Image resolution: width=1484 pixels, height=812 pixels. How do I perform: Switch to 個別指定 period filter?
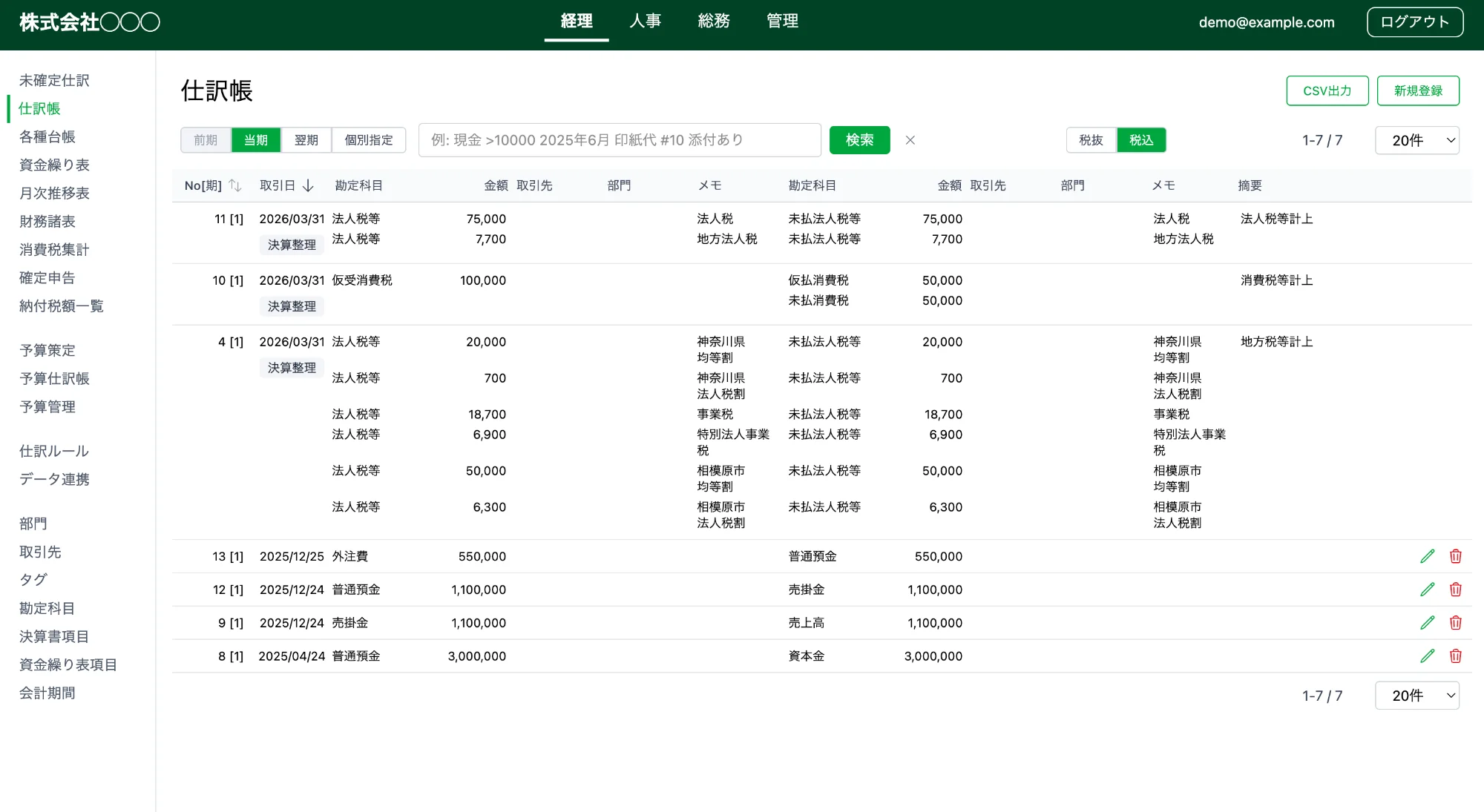(x=368, y=139)
